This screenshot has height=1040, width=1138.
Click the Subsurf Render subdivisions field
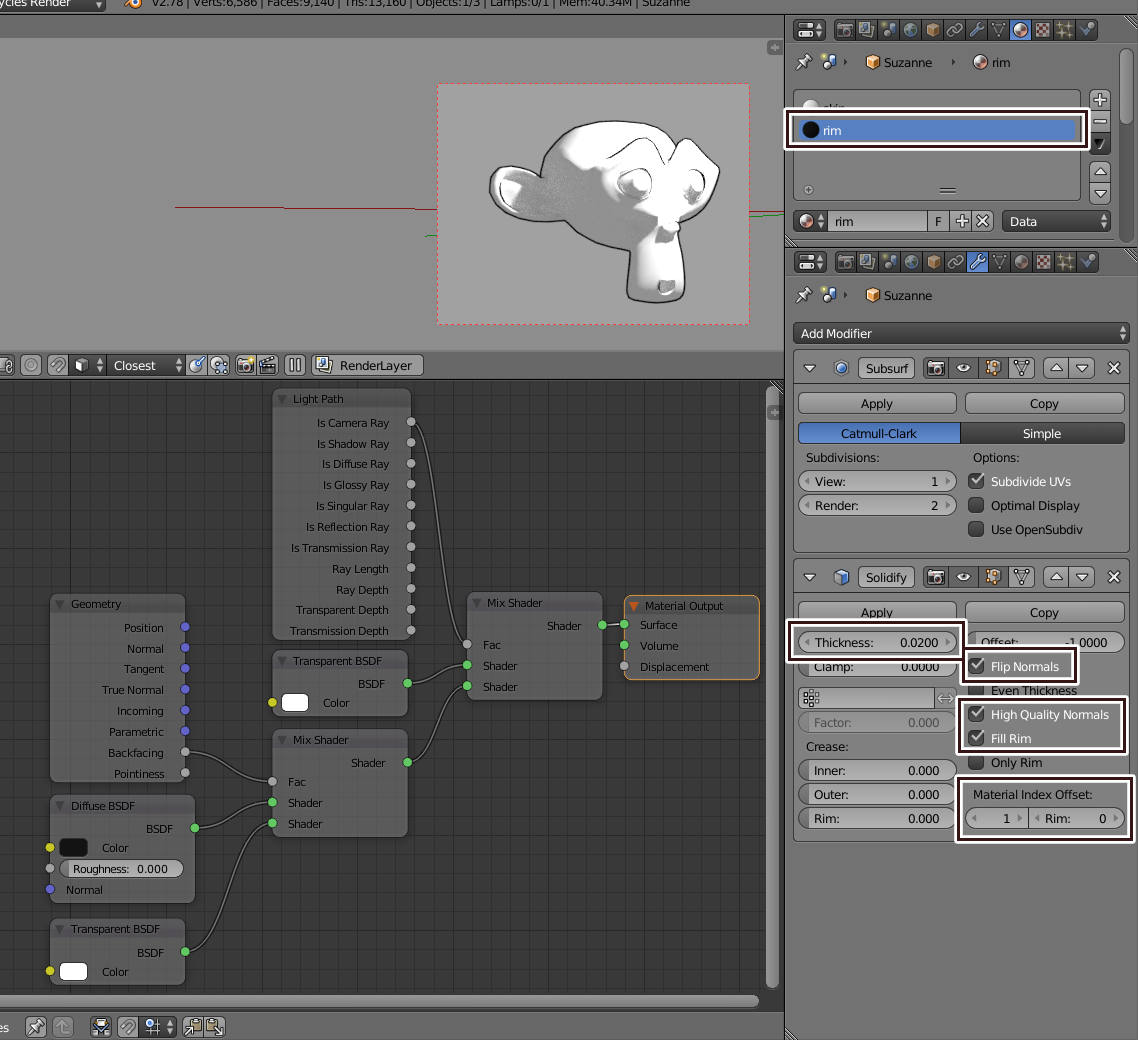tap(877, 505)
